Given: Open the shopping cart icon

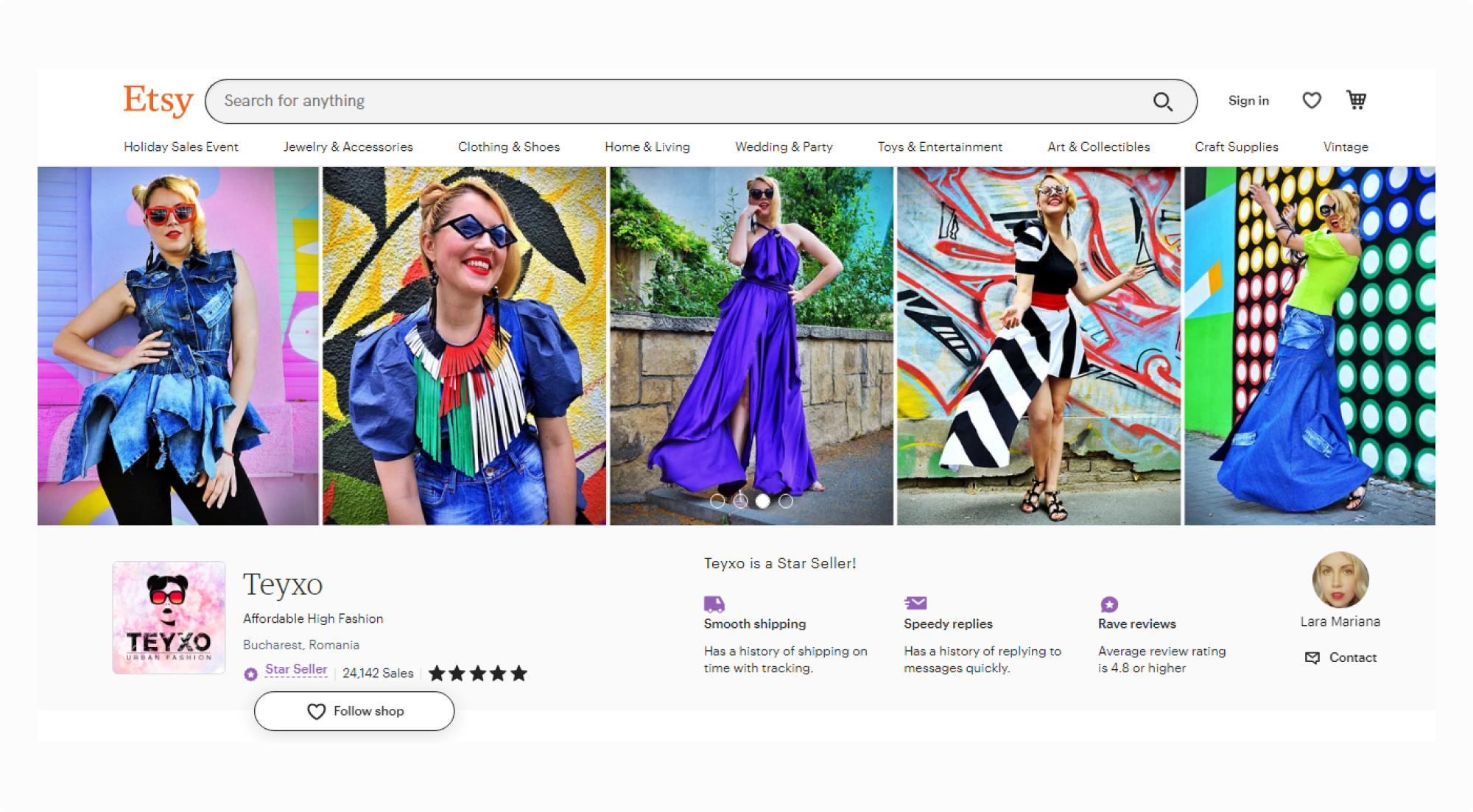Looking at the screenshot, I should [1356, 99].
